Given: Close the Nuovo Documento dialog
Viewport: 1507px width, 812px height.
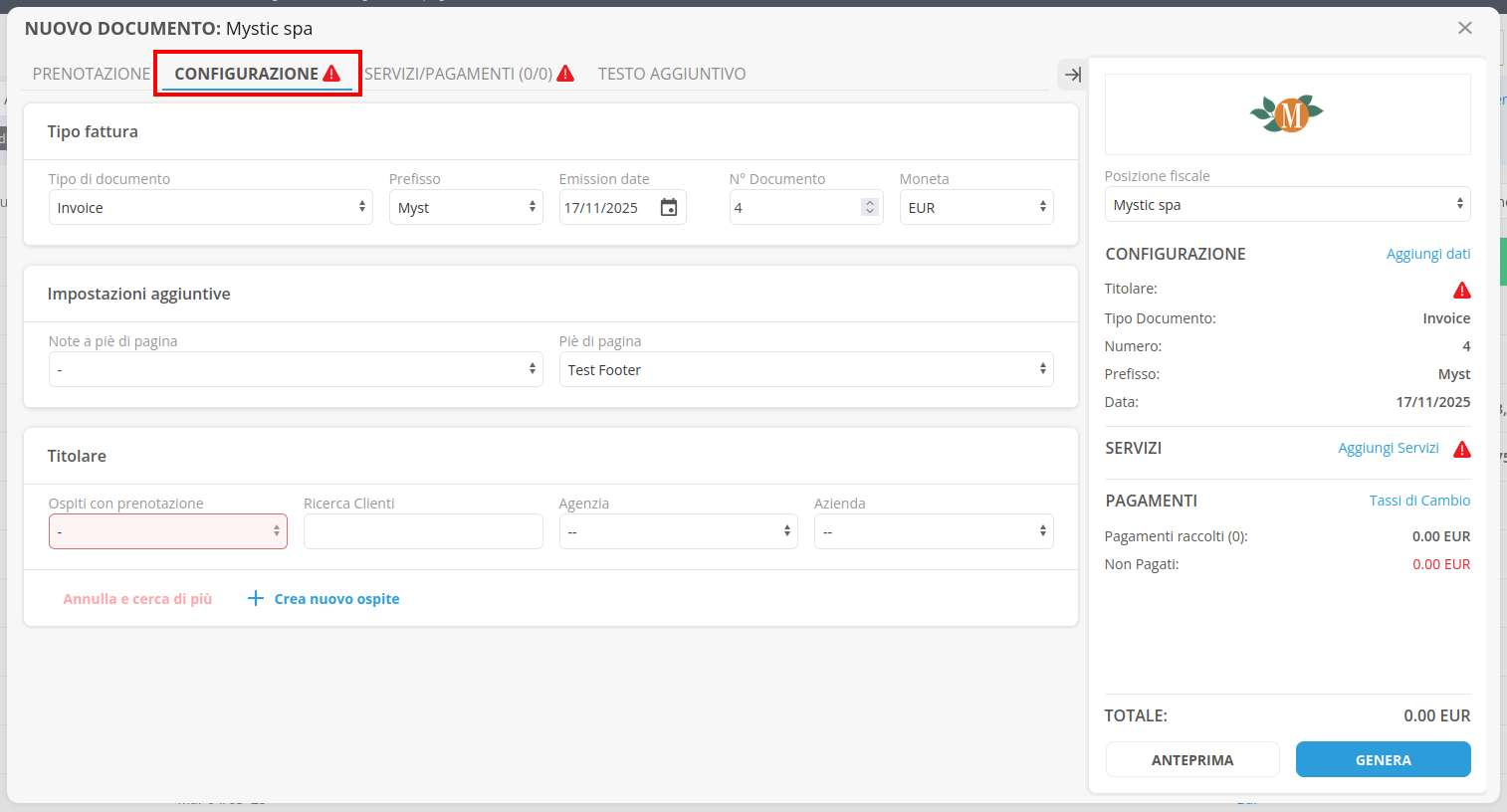Looking at the screenshot, I should coord(1464,28).
